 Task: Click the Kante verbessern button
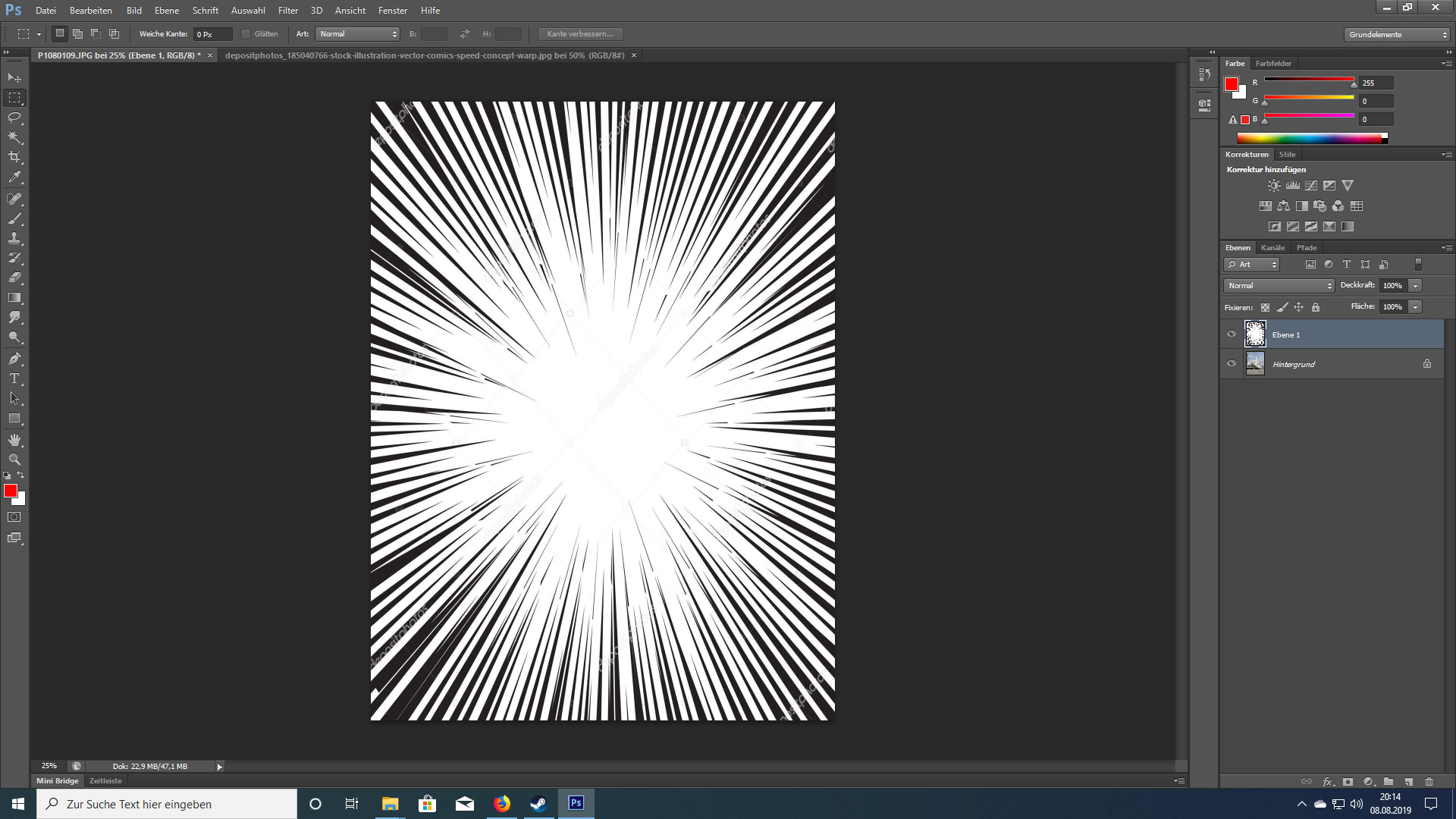tap(580, 34)
